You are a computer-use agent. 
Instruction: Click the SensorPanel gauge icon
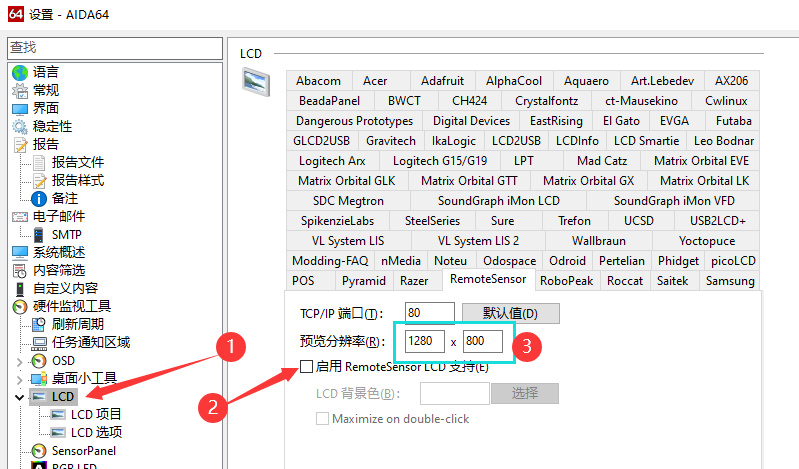(x=39, y=451)
